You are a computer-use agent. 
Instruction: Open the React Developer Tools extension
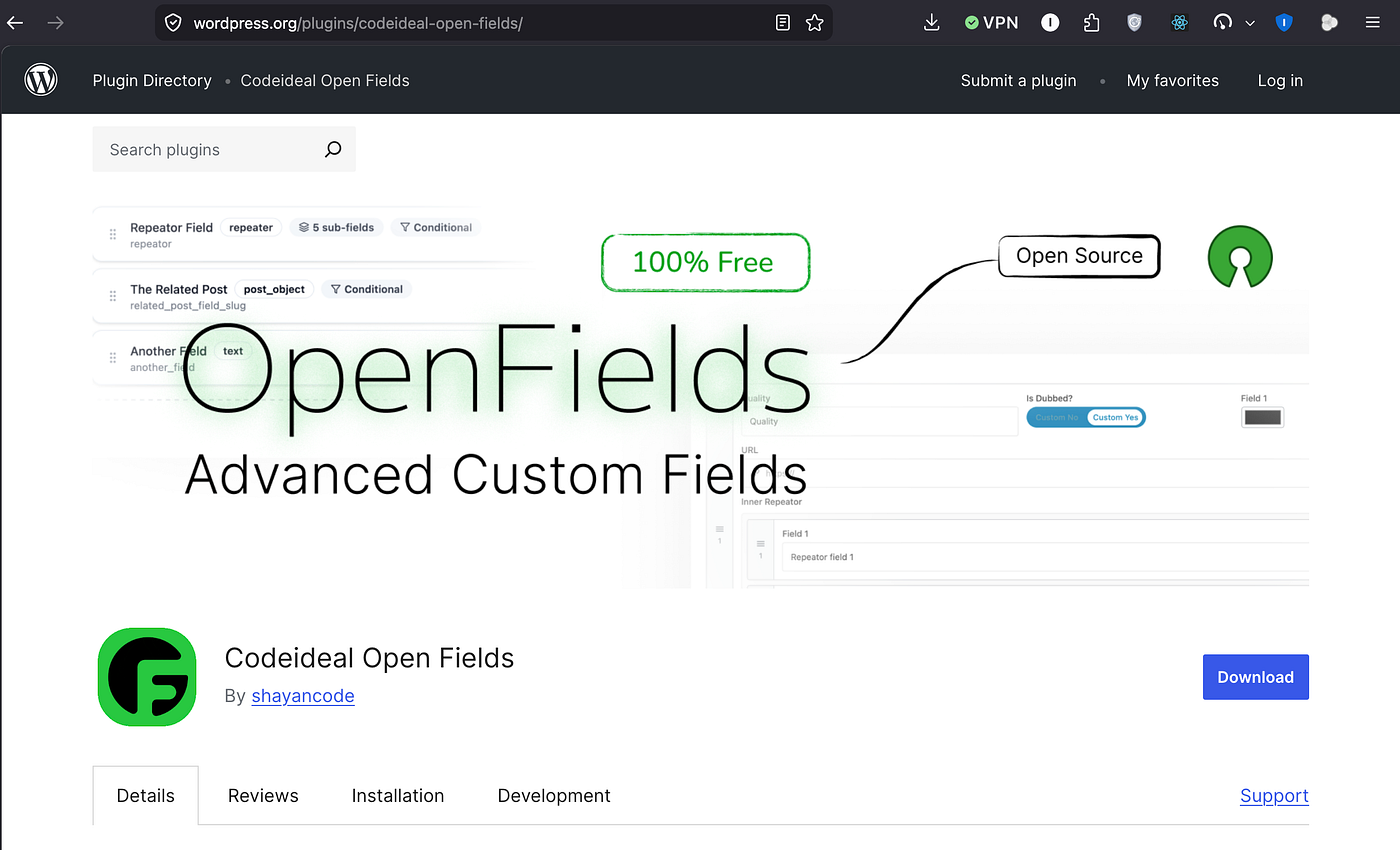tap(1179, 22)
